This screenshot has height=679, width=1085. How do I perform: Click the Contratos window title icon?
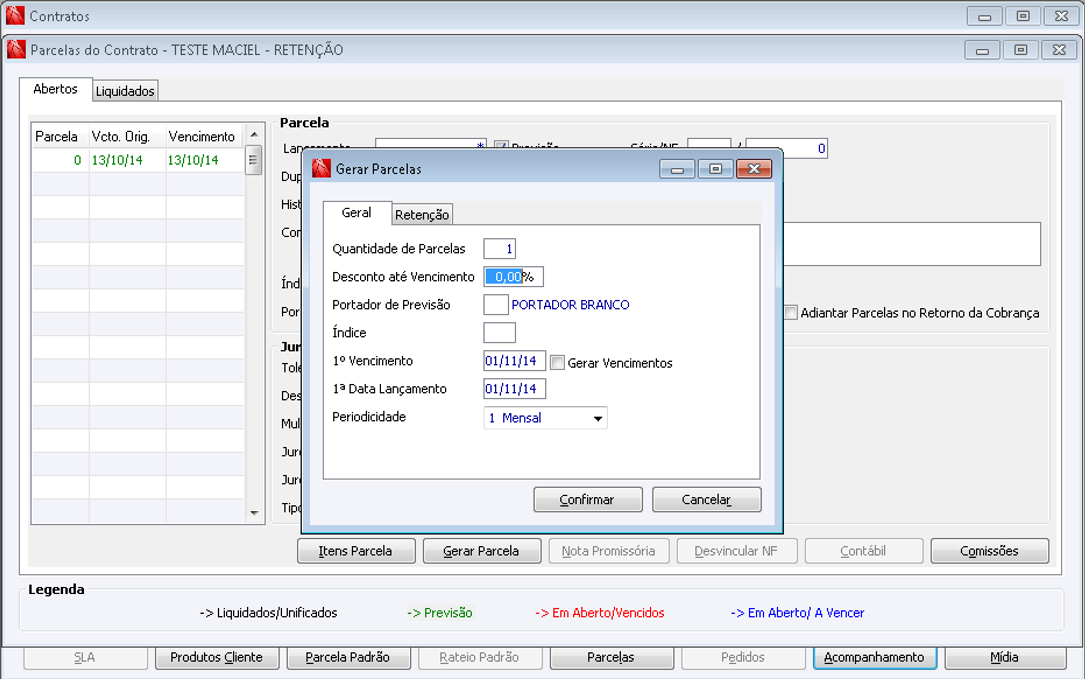[15, 15]
